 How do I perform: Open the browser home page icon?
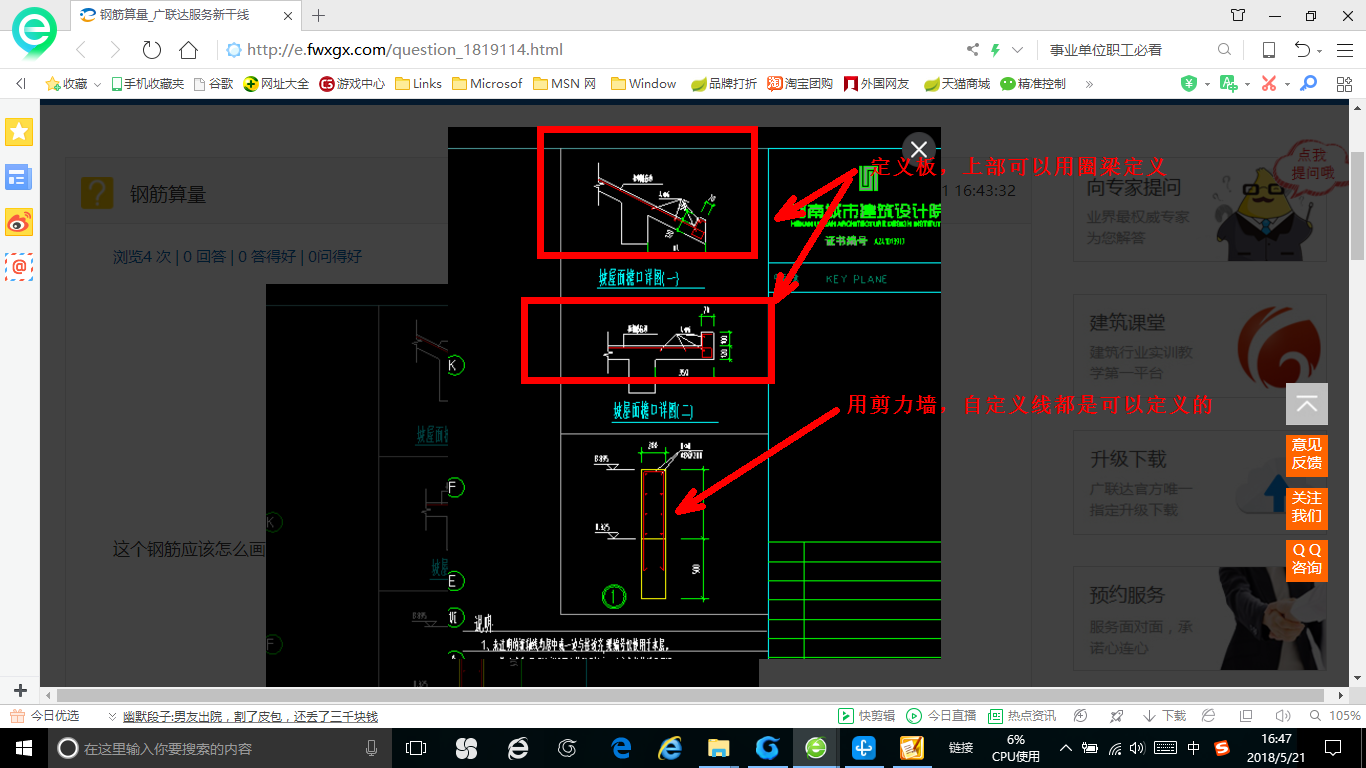pyautogui.click(x=188, y=50)
